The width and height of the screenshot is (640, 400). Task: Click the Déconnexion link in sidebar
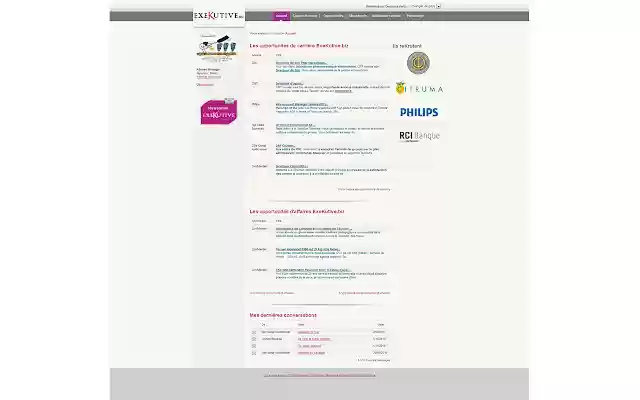(205, 85)
